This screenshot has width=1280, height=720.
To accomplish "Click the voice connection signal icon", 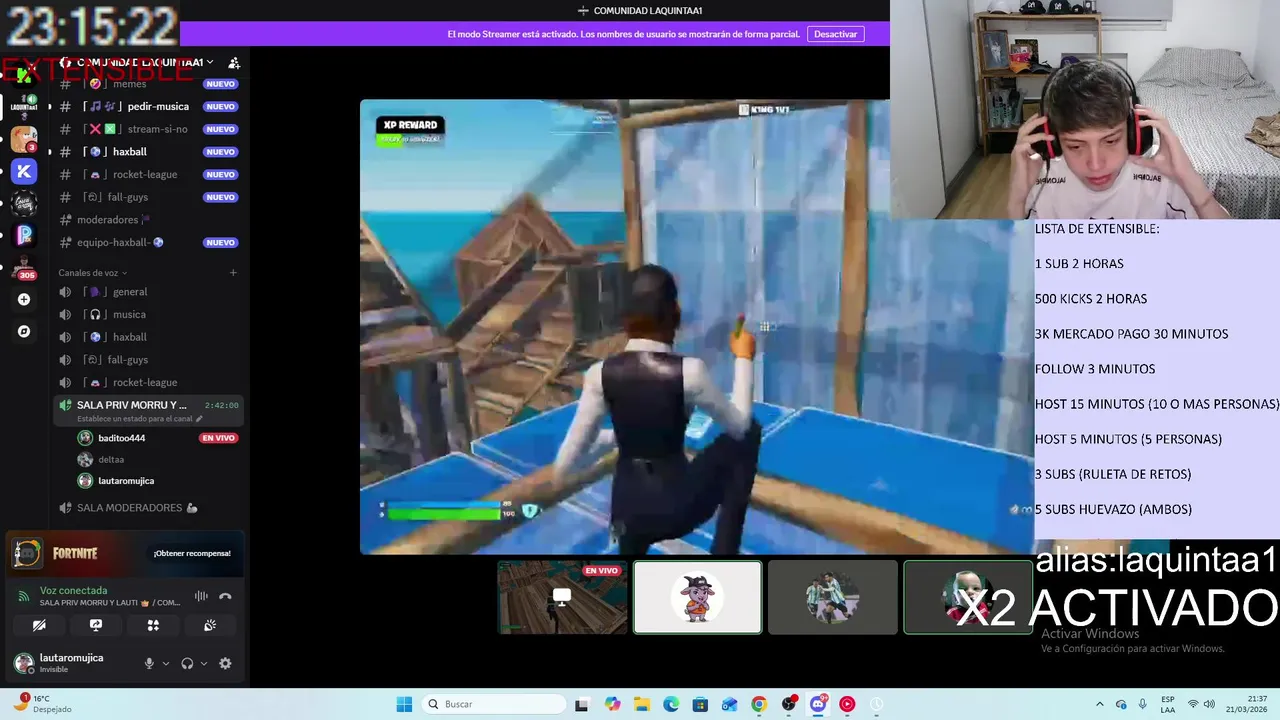I will tap(24, 596).
